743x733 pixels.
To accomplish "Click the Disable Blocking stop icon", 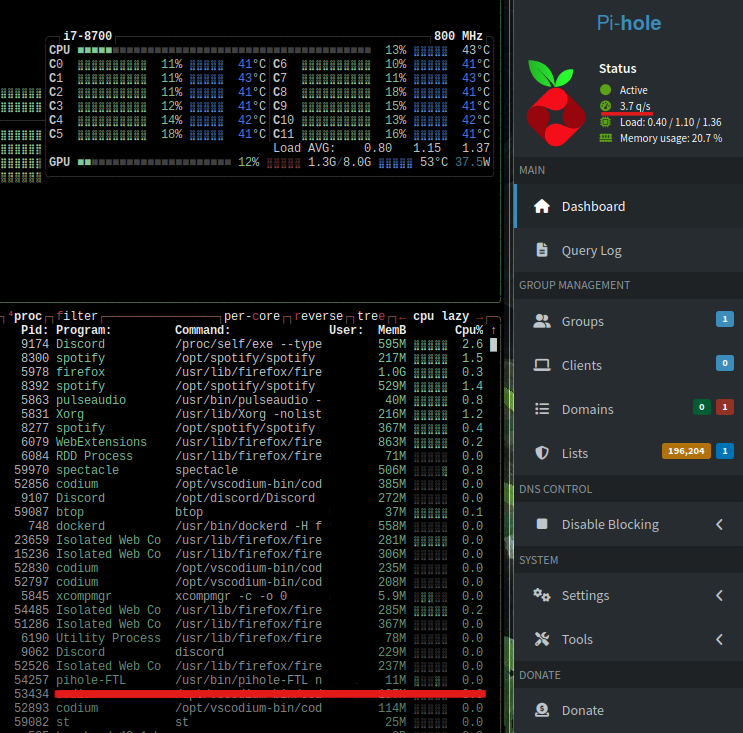I will [x=542, y=524].
